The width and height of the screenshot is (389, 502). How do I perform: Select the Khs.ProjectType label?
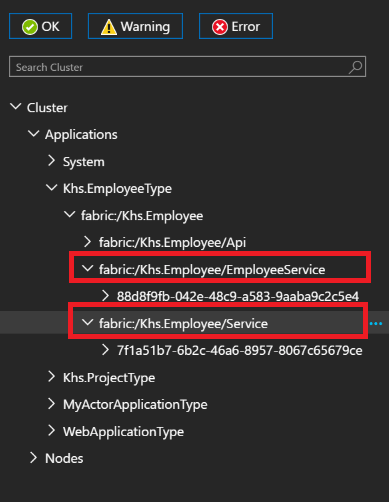109,378
